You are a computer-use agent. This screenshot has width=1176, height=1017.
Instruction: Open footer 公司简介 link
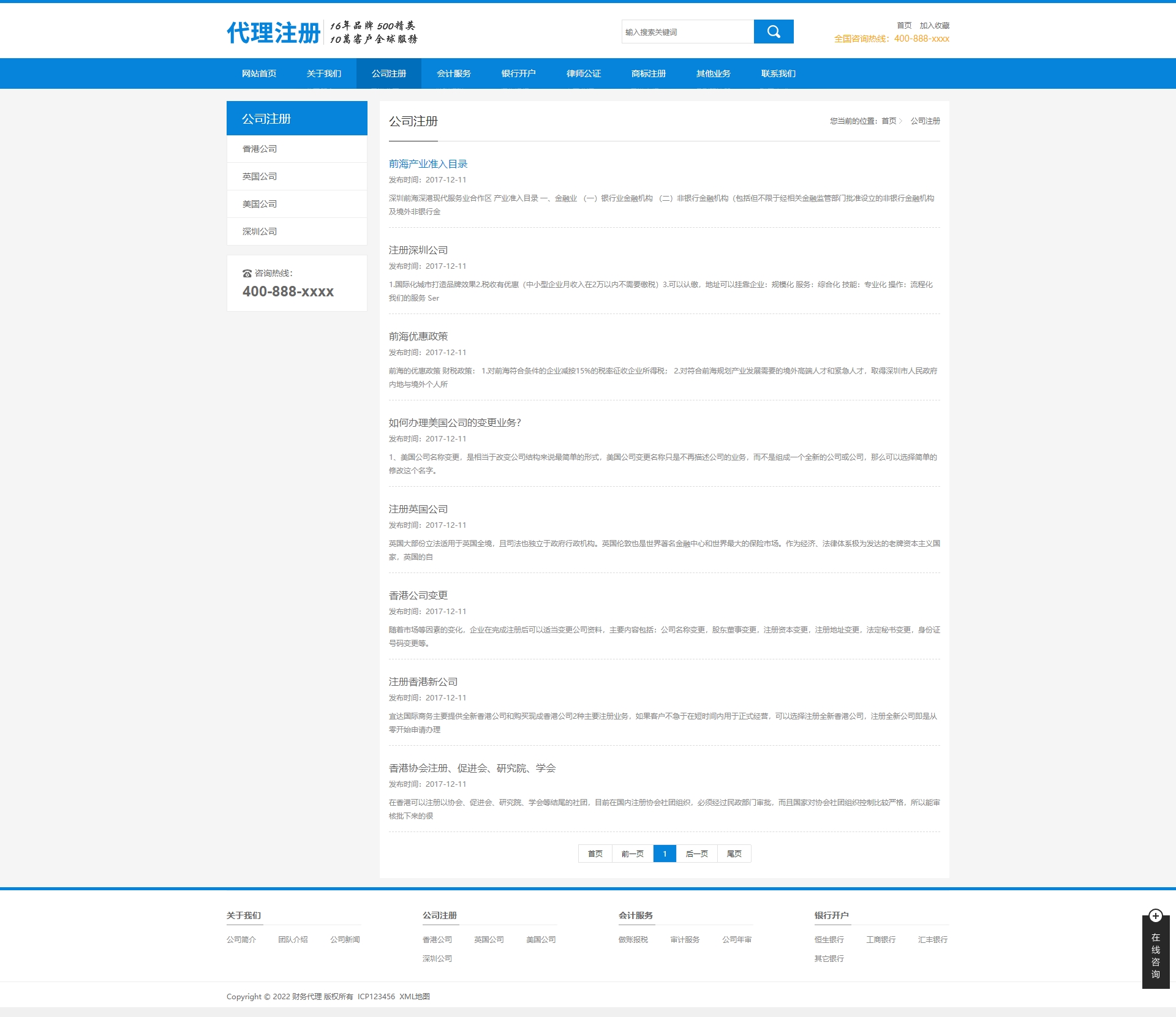tap(241, 940)
